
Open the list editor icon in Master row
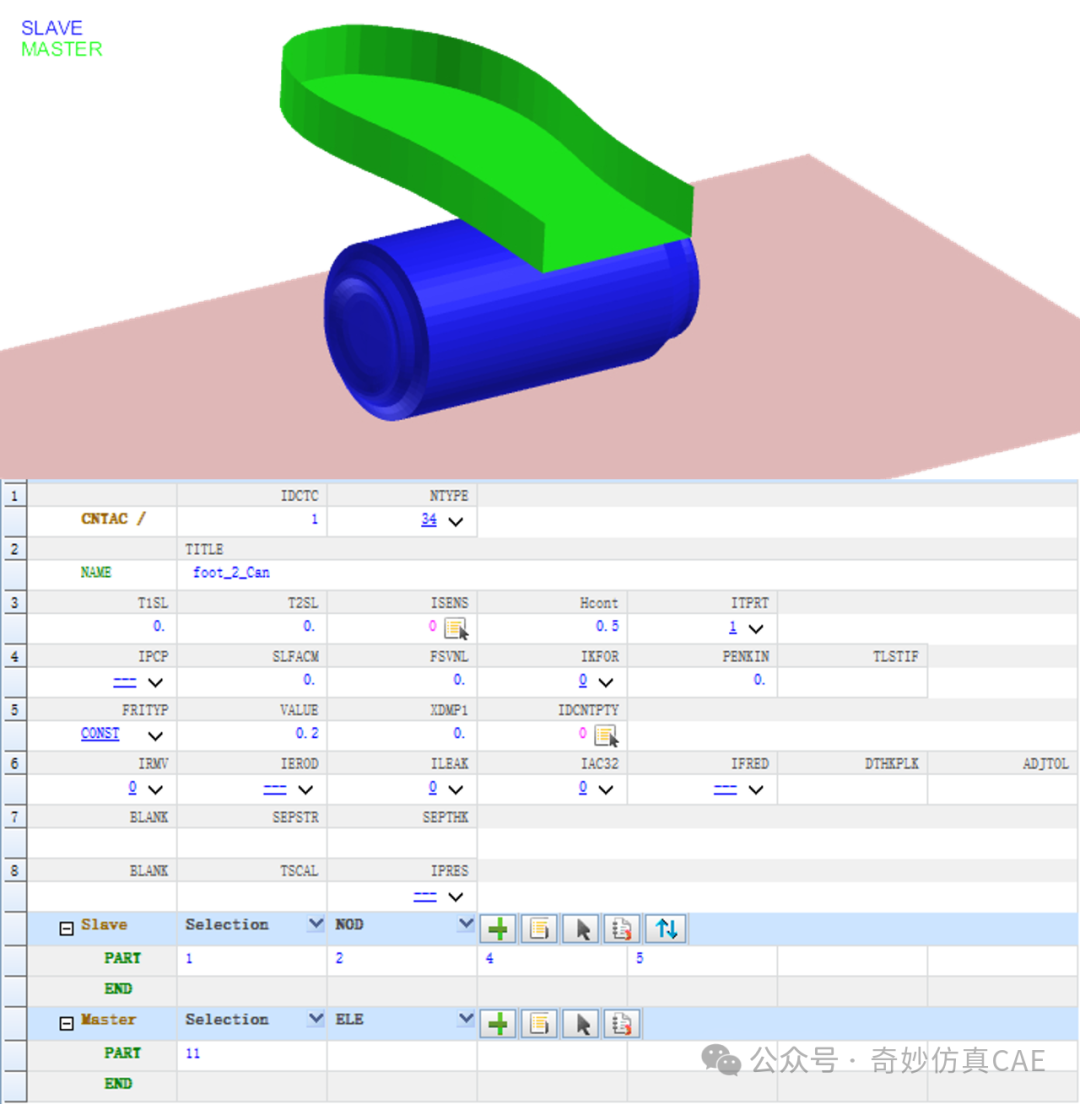click(539, 1024)
